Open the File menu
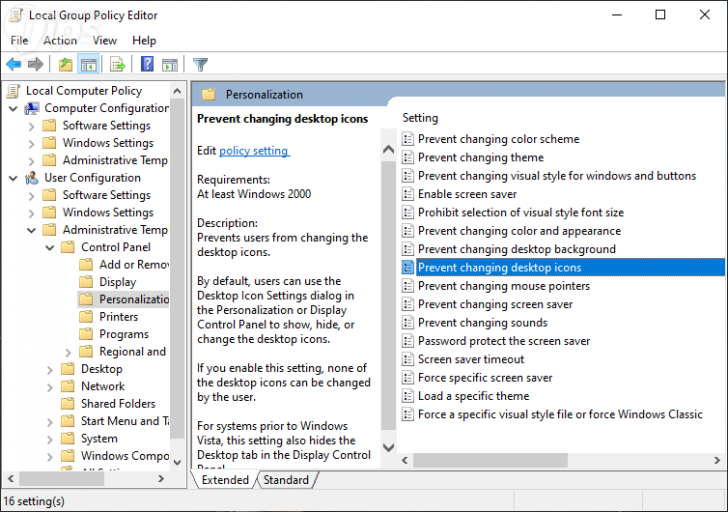Screen dimensions: 728x512 coord(20,41)
